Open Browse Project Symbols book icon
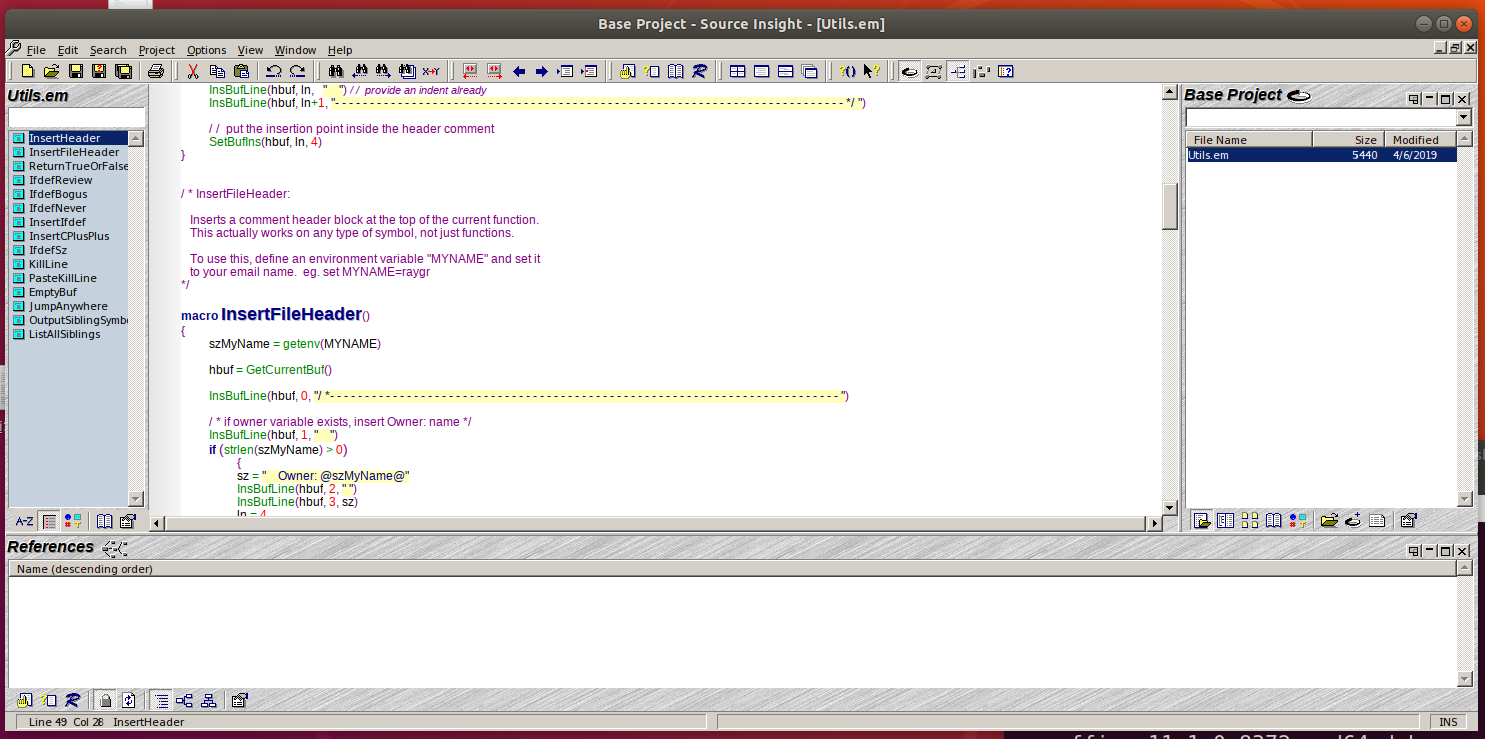This screenshot has width=1485, height=739. (673, 71)
